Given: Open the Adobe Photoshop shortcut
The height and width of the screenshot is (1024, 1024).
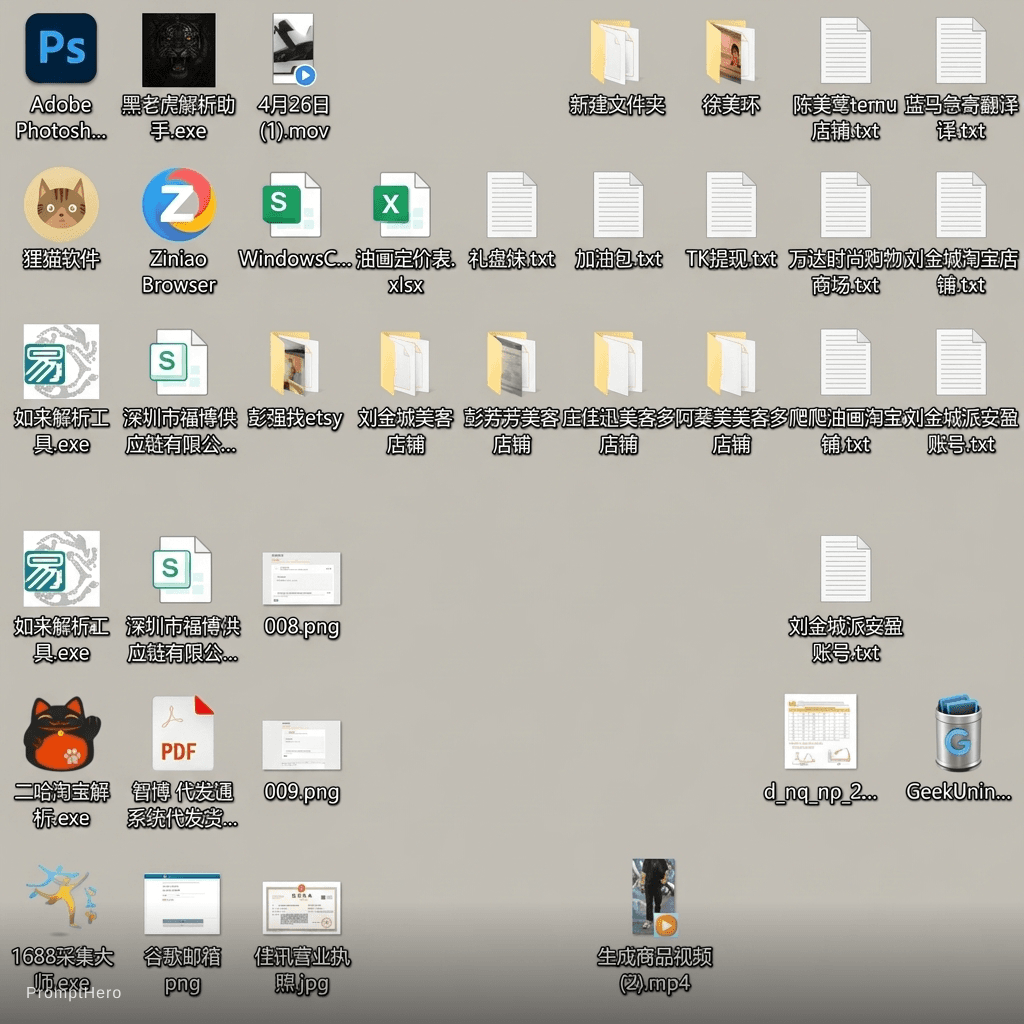Looking at the screenshot, I should (61, 49).
